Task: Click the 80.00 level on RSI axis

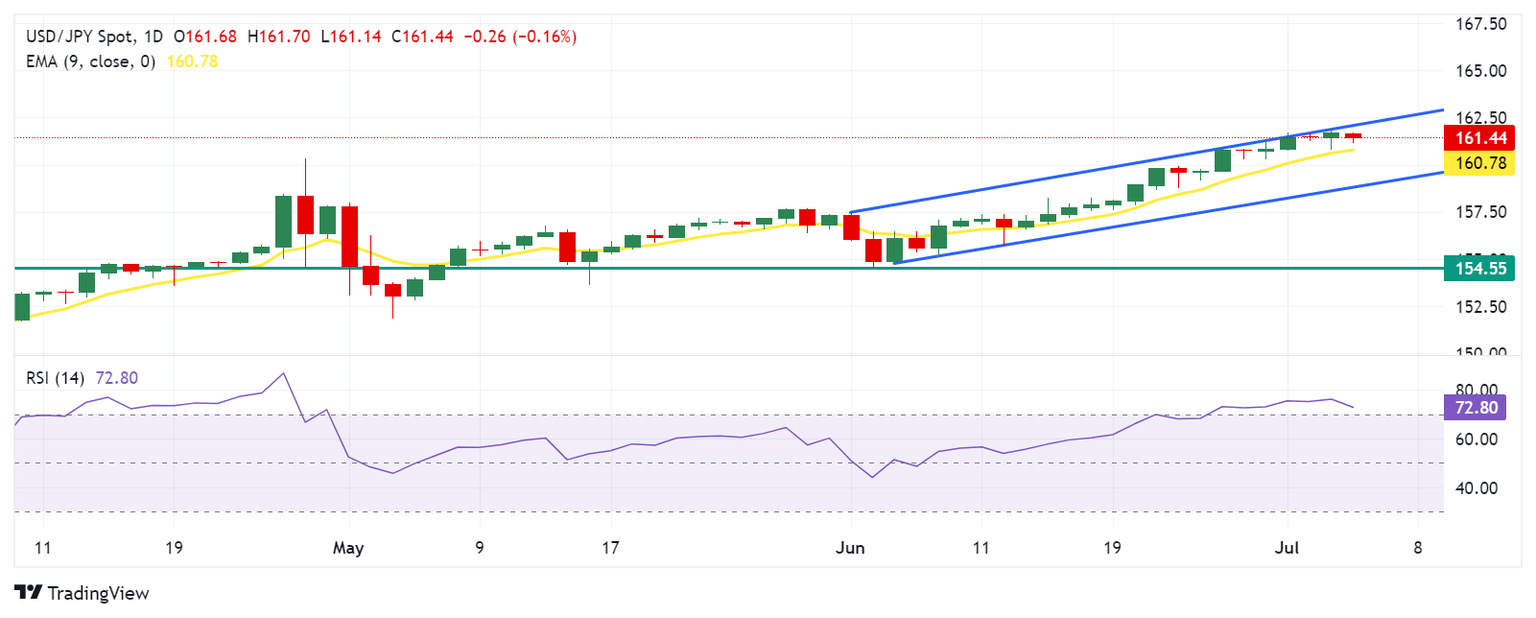Action: (x=1475, y=390)
